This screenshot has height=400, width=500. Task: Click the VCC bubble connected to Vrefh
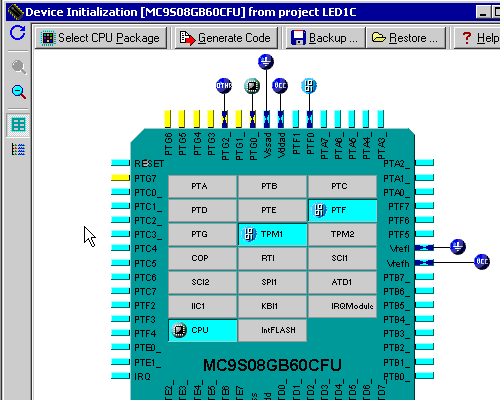coord(482,261)
